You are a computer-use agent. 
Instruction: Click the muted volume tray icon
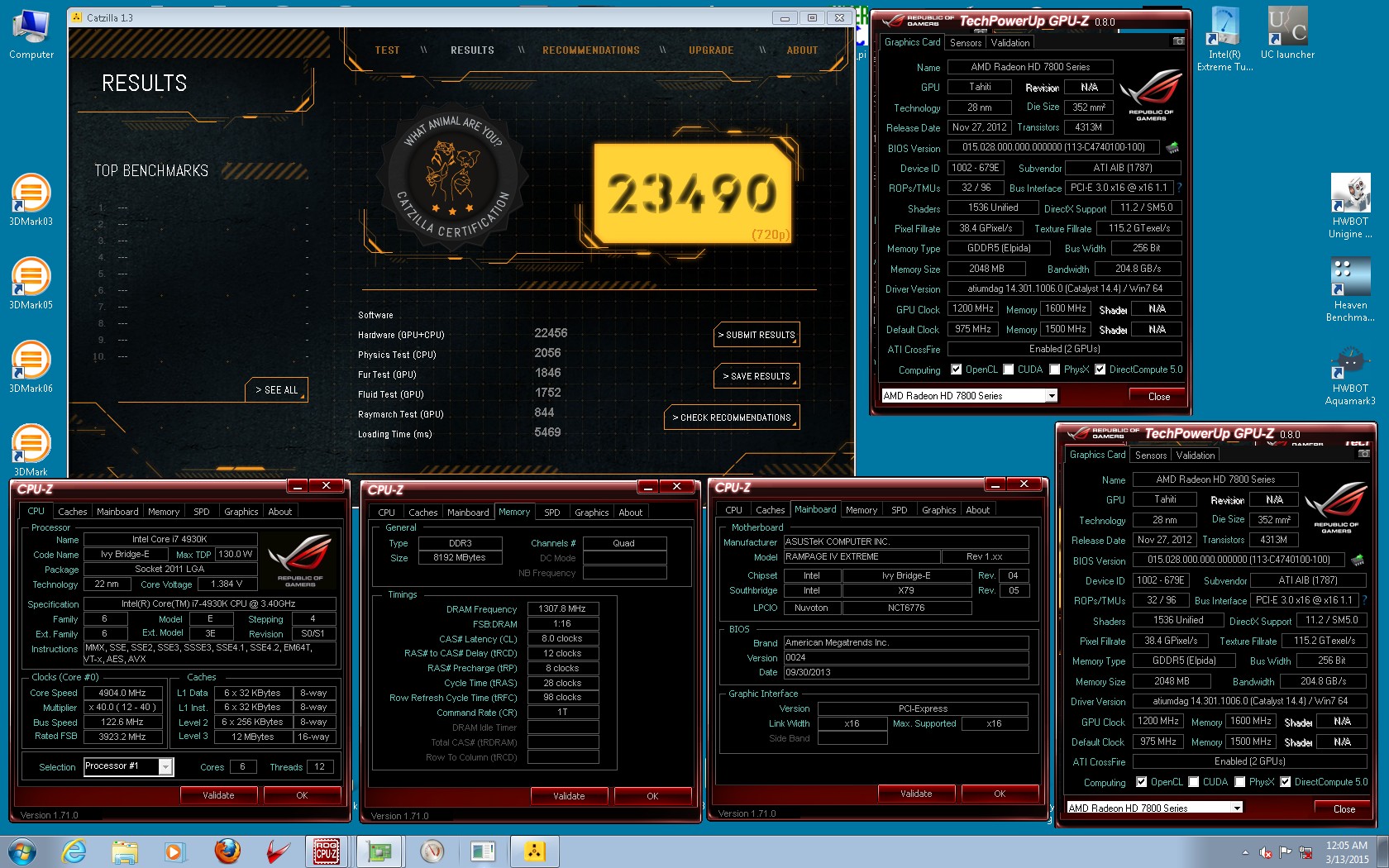click(x=1265, y=852)
